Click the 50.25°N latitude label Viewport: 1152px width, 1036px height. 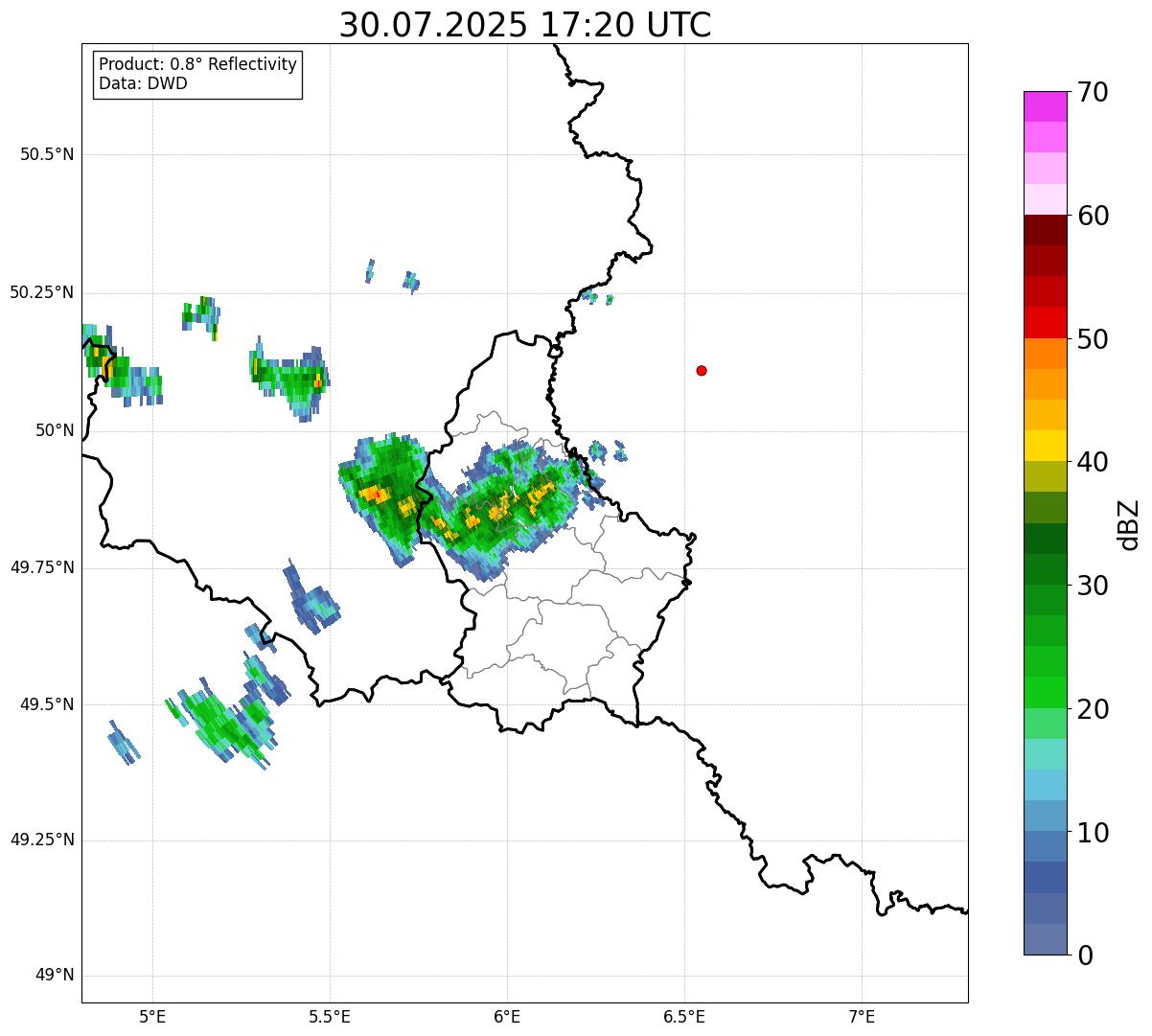[42, 292]
